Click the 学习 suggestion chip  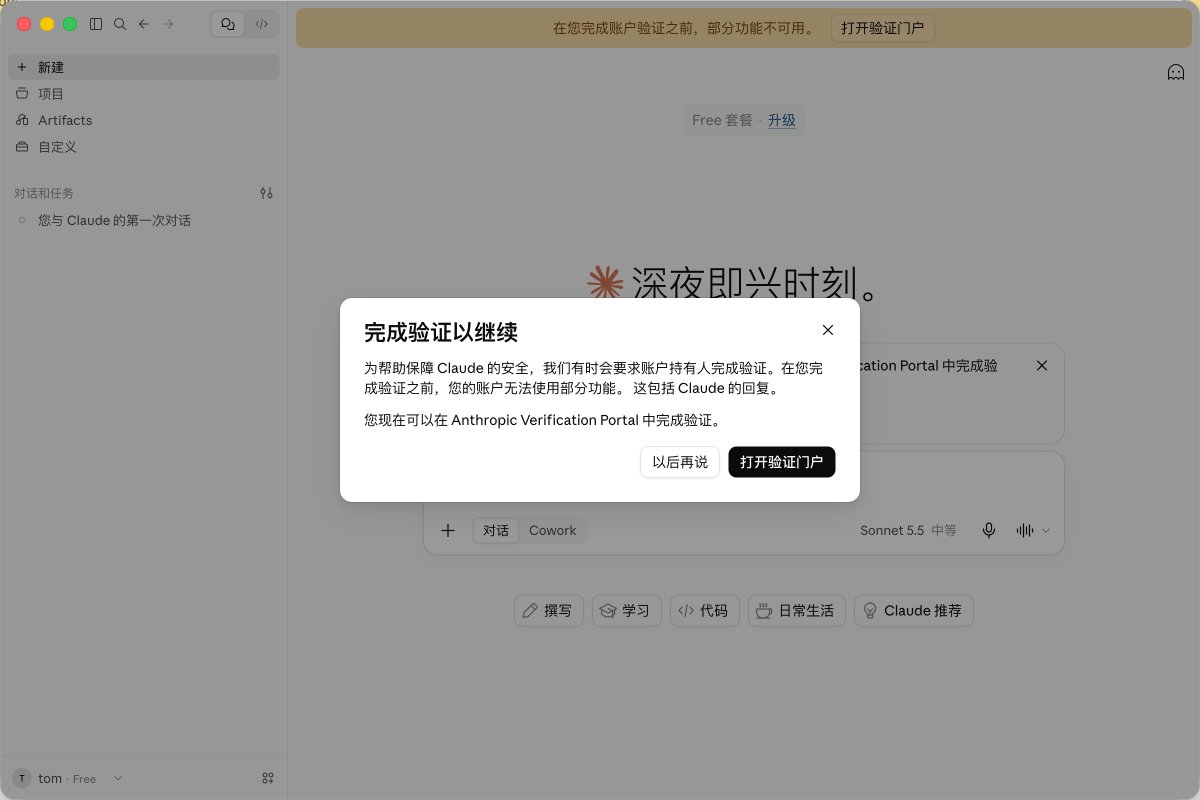click(x=626, y=610)
